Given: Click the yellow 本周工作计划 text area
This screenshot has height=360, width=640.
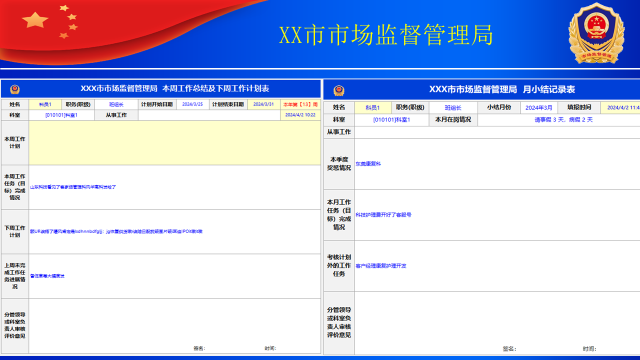Looking at the screenshot, I should 175,143.
